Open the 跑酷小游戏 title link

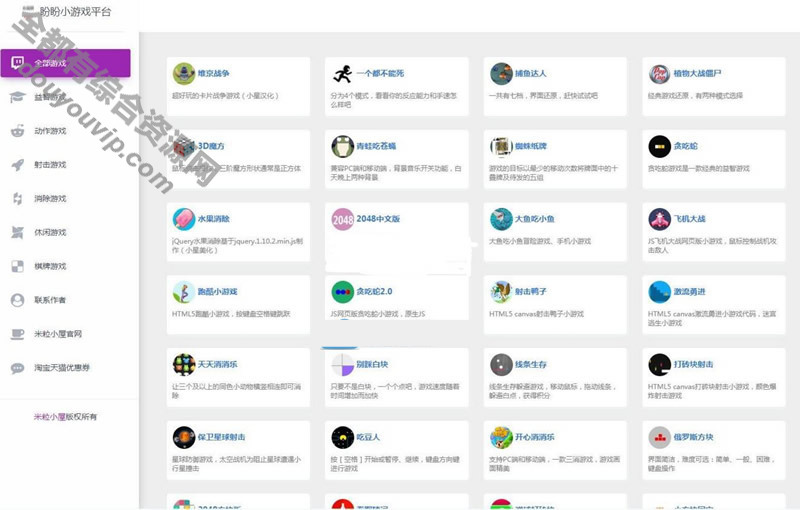point(217,292)
